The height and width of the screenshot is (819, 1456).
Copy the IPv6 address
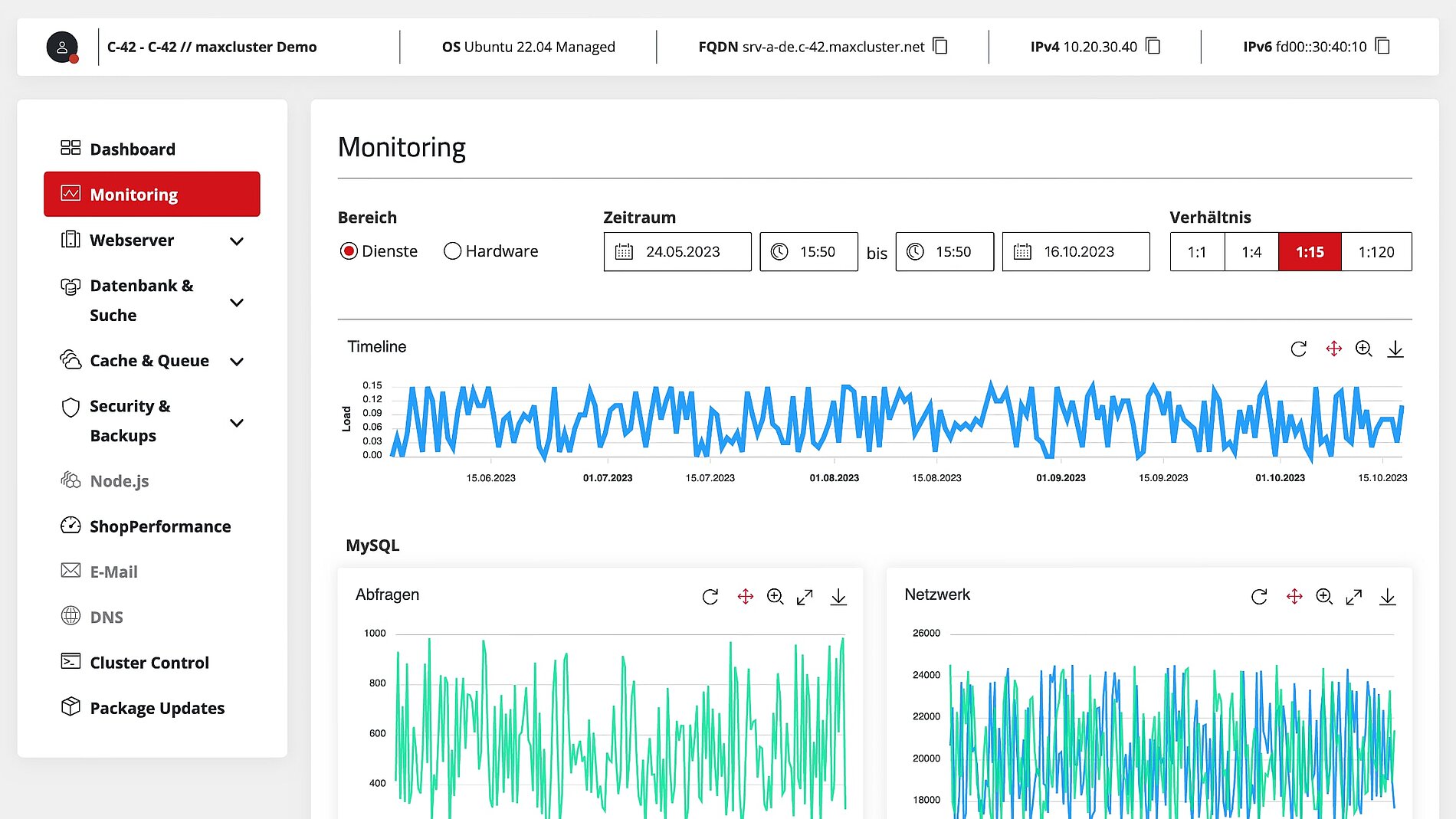click(1382, 47)
